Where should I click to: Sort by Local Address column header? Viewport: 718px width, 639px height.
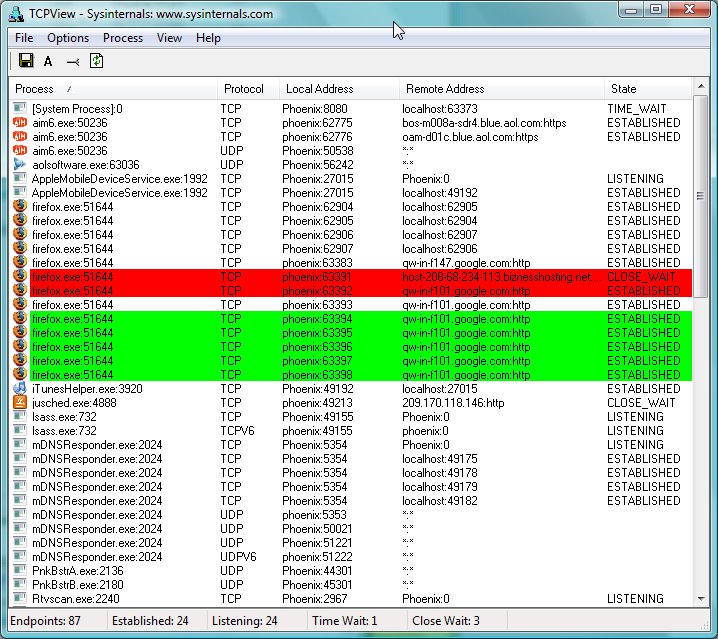tap(339, 89)
